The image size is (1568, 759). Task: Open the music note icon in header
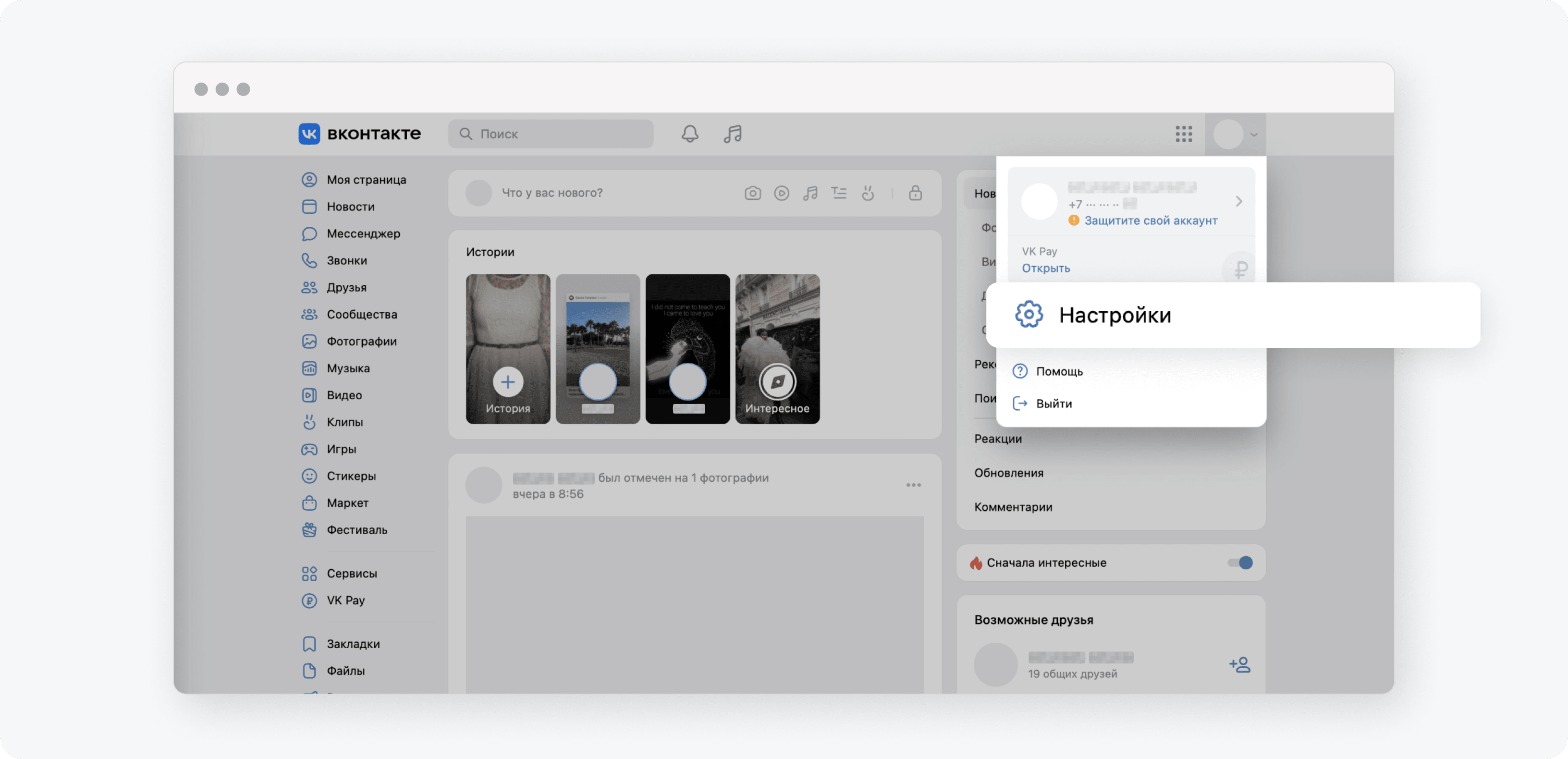click(x=733, y=134)
